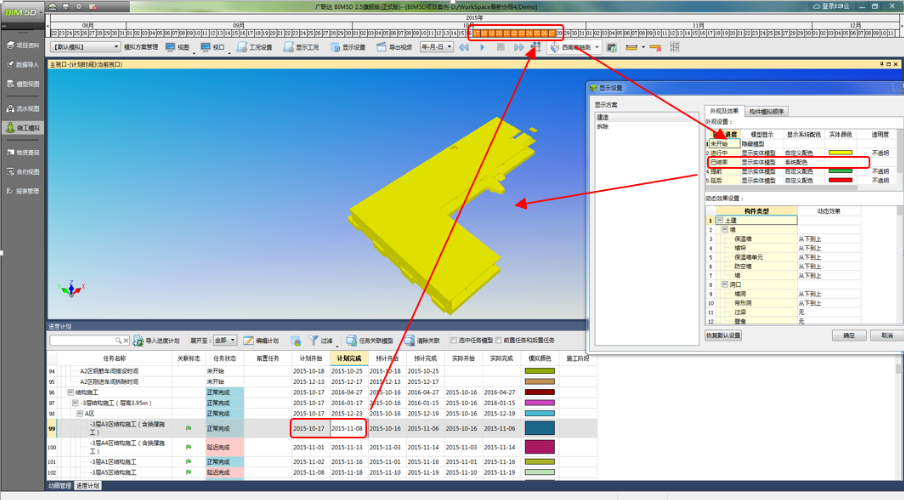Open 数据导入 in the left sidebar
This screenshot has width=904, height=500.
click(x=23, y=65)
